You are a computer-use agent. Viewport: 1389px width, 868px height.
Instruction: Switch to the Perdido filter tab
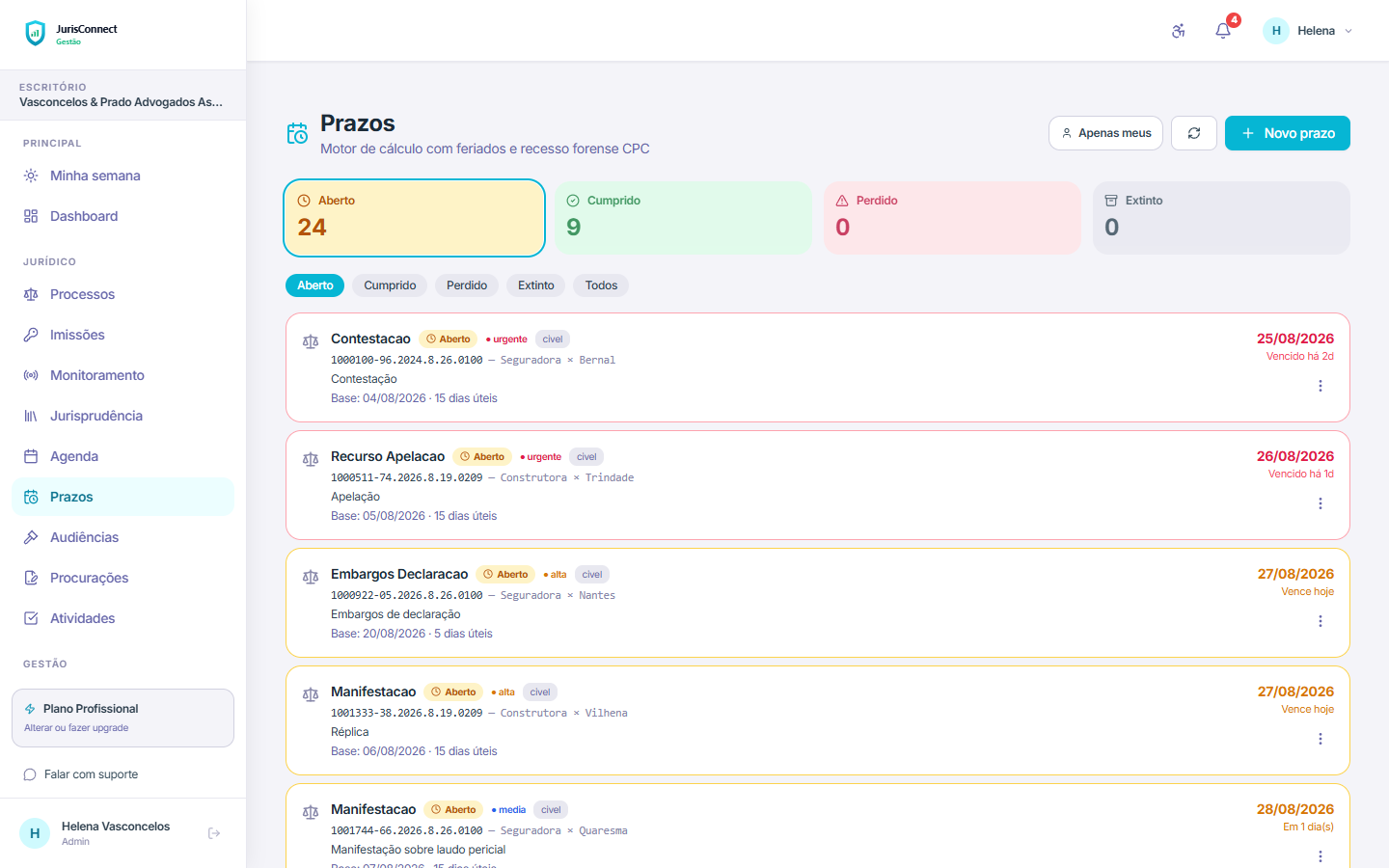pyautogui.click(x=467, y=285)
